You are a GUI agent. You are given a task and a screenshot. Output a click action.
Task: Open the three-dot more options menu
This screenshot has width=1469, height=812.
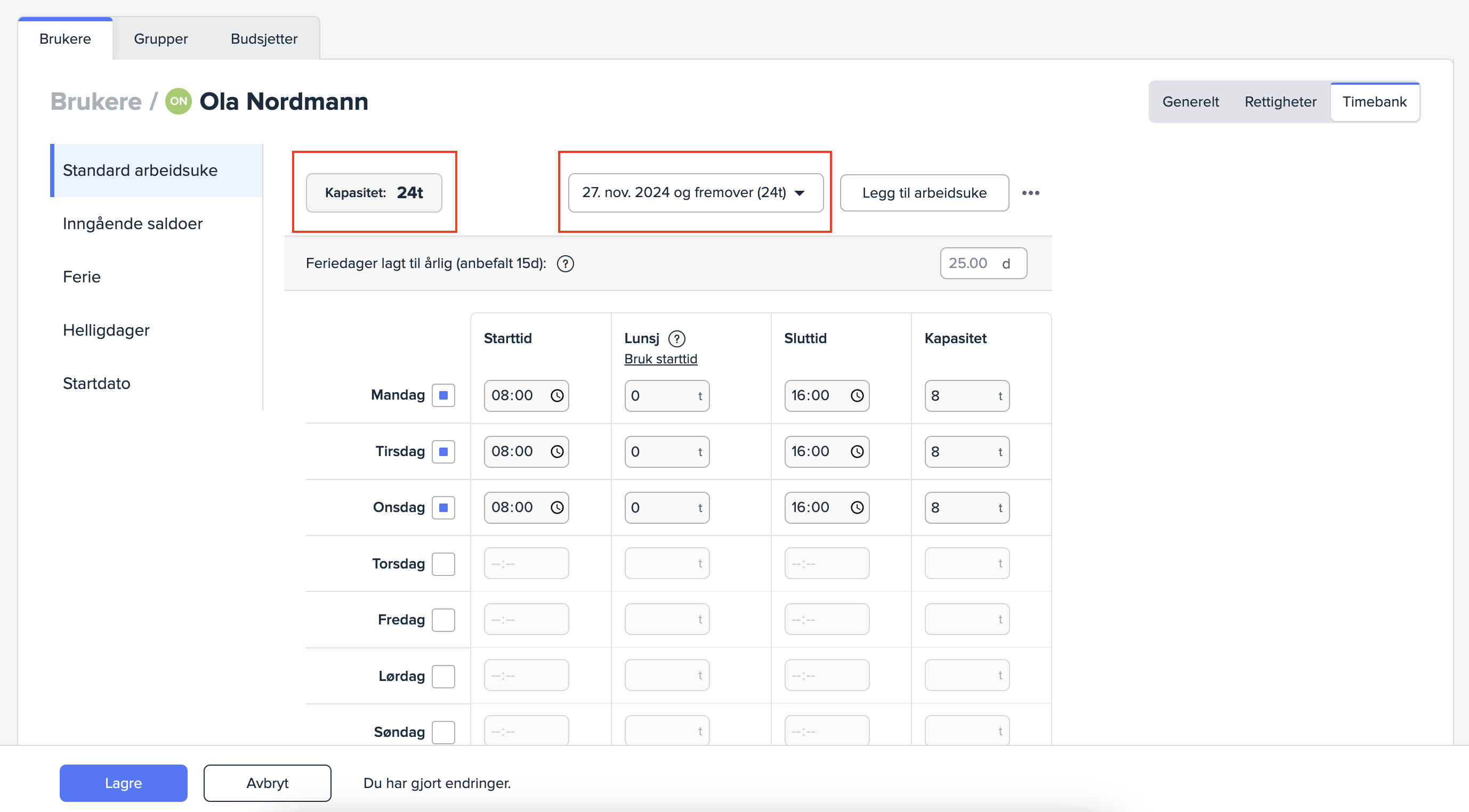[x=1030, y=193]
